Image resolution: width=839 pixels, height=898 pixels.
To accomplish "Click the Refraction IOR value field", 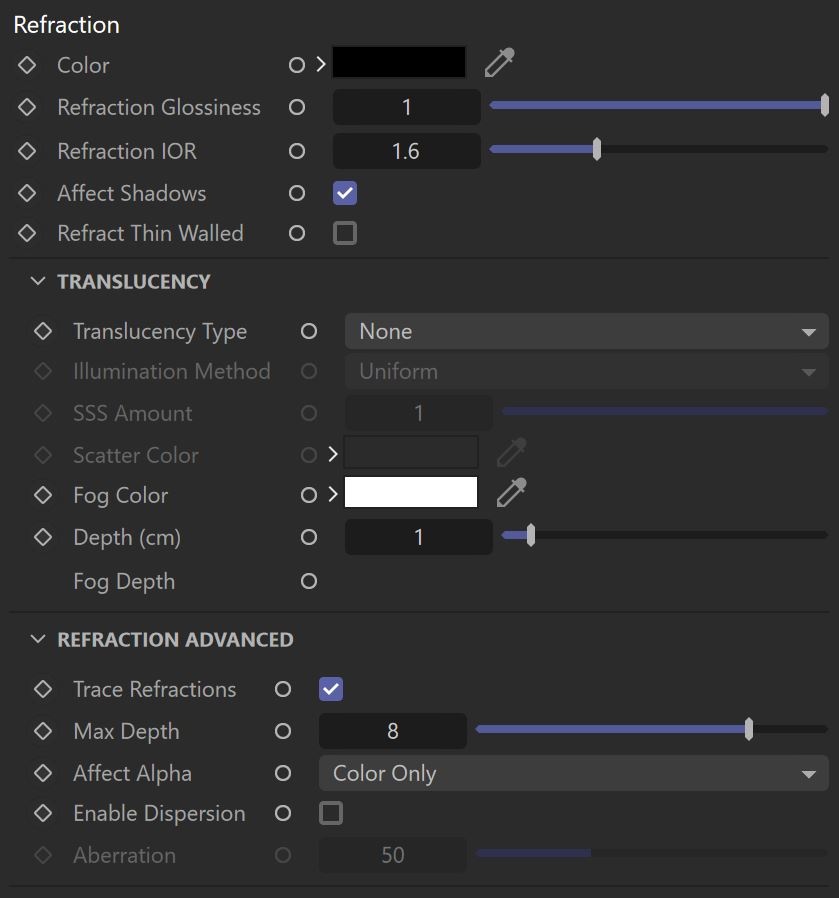I will 407,151.
